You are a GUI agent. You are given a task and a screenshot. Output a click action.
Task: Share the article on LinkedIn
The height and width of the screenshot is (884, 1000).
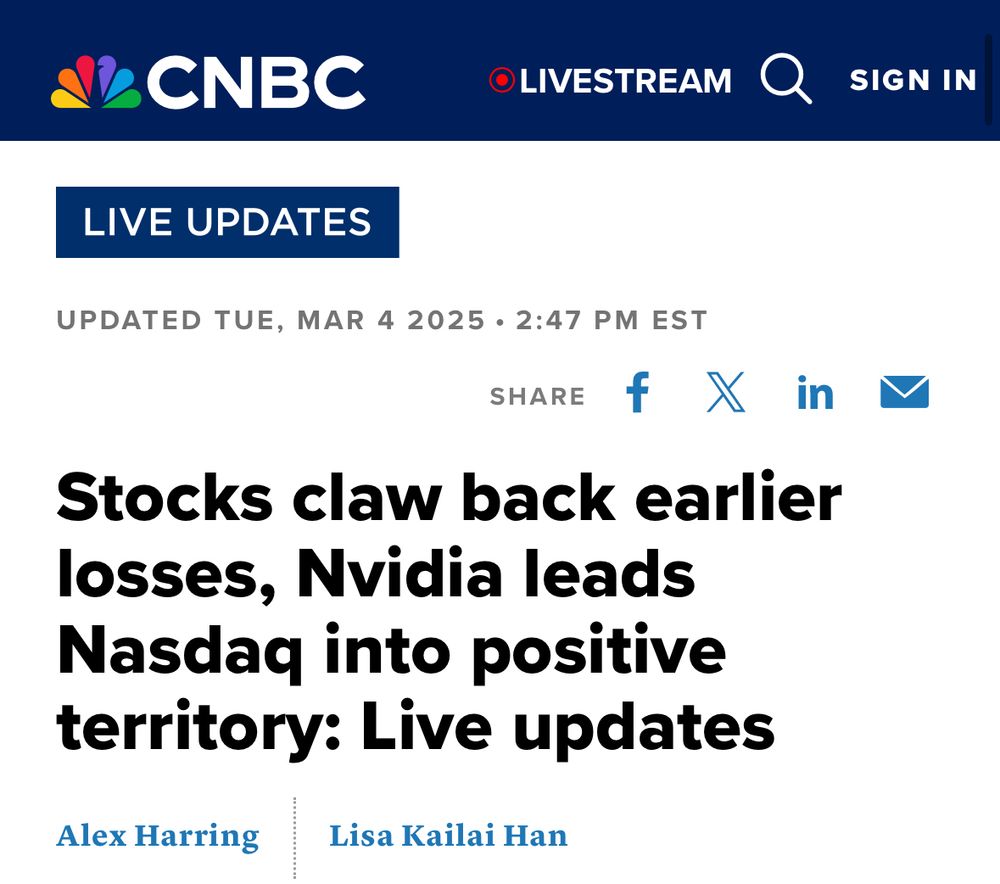815,394
